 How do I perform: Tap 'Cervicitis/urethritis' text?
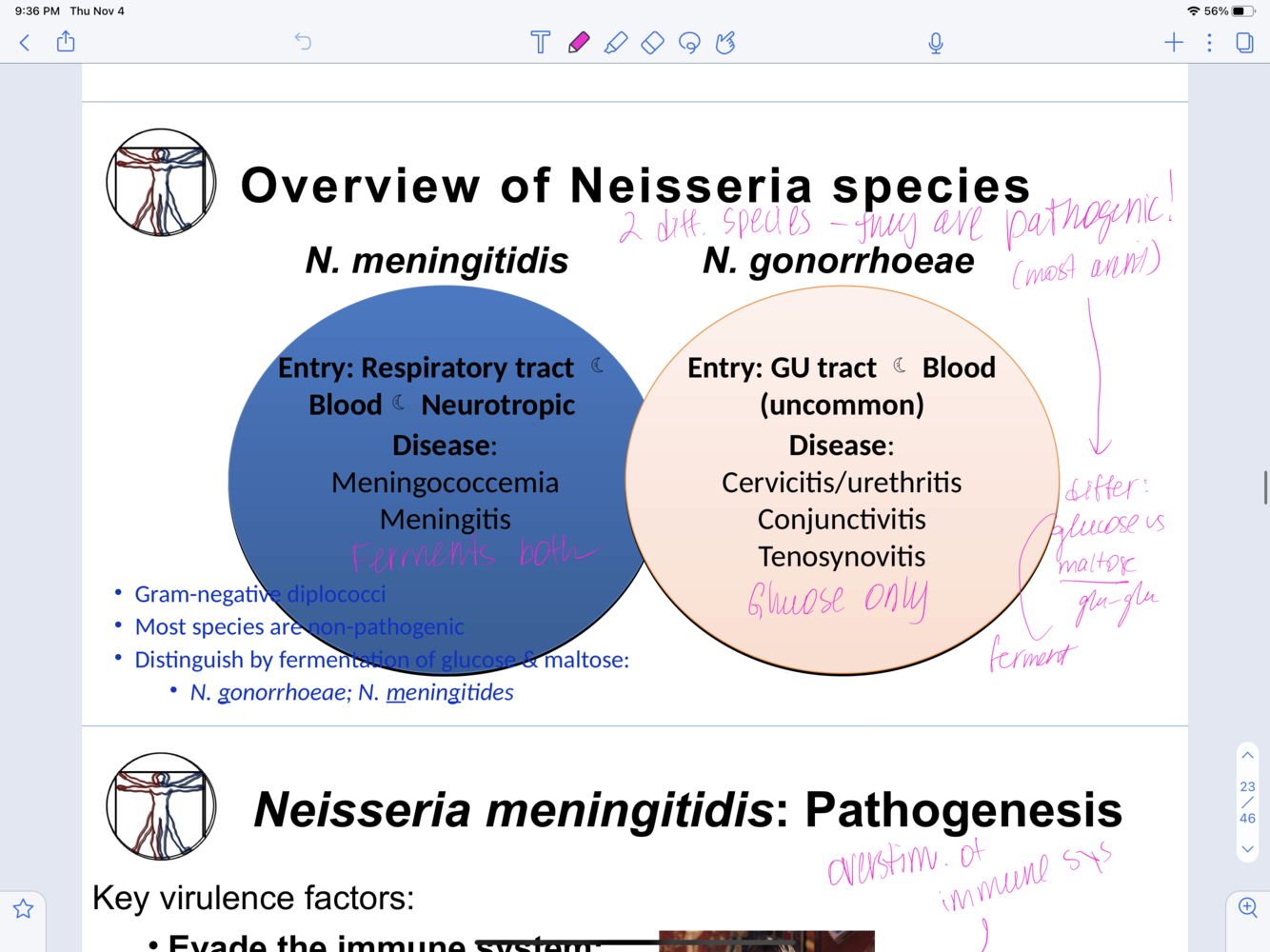point(842,483)
